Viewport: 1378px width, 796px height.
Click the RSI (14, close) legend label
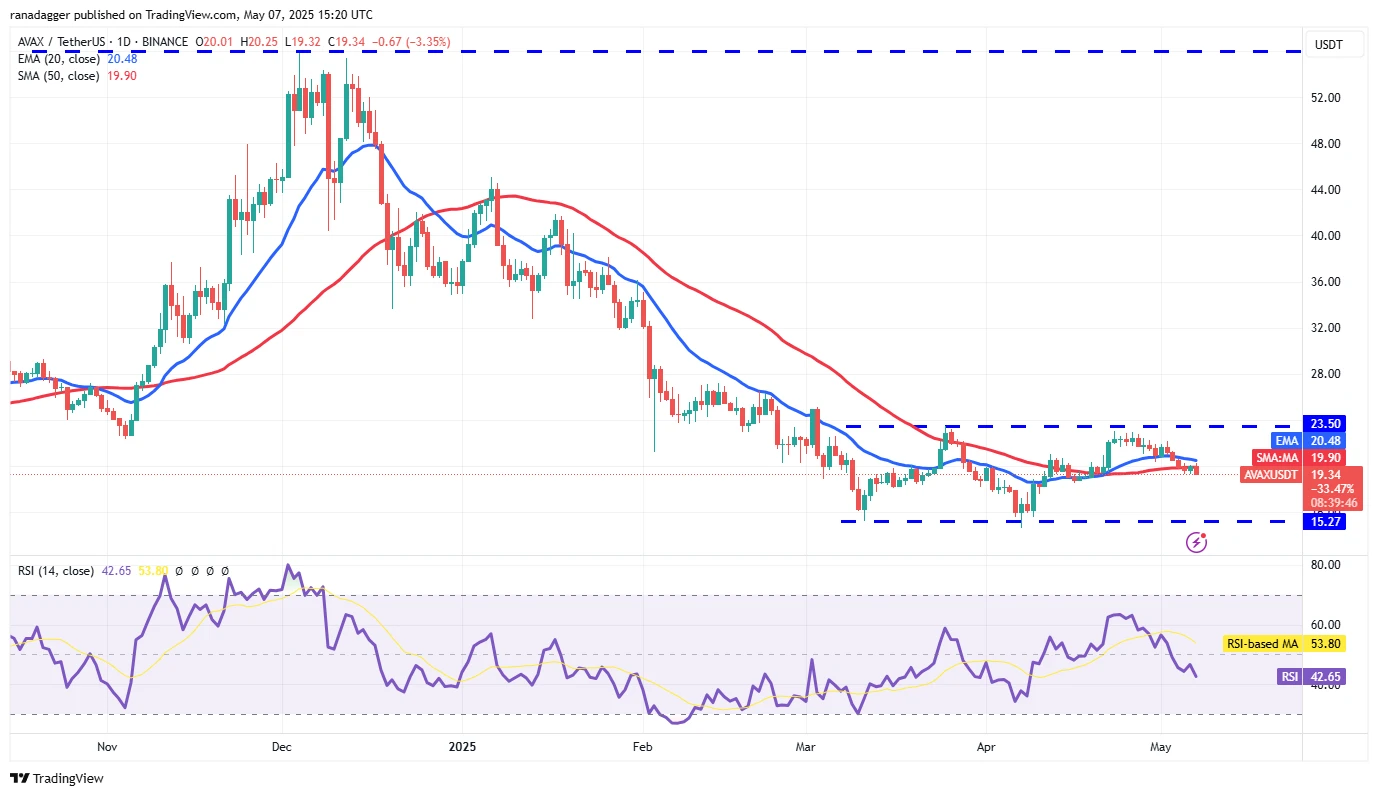pyautogui.click(x=56, y=571)
